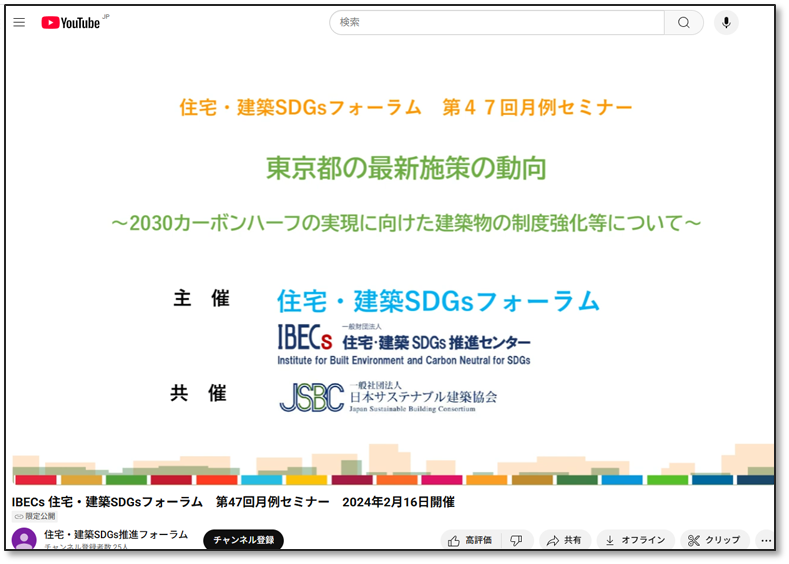Share the video using 共有

pyautogui.click(x=563, y=540)
